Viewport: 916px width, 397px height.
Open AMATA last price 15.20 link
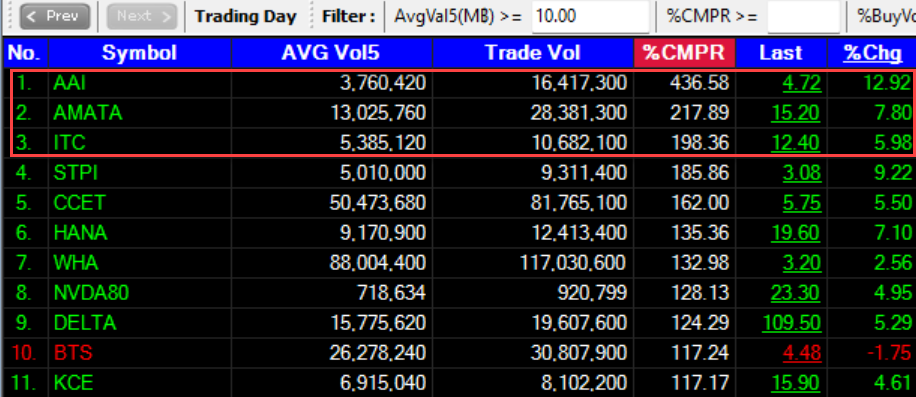796,113
